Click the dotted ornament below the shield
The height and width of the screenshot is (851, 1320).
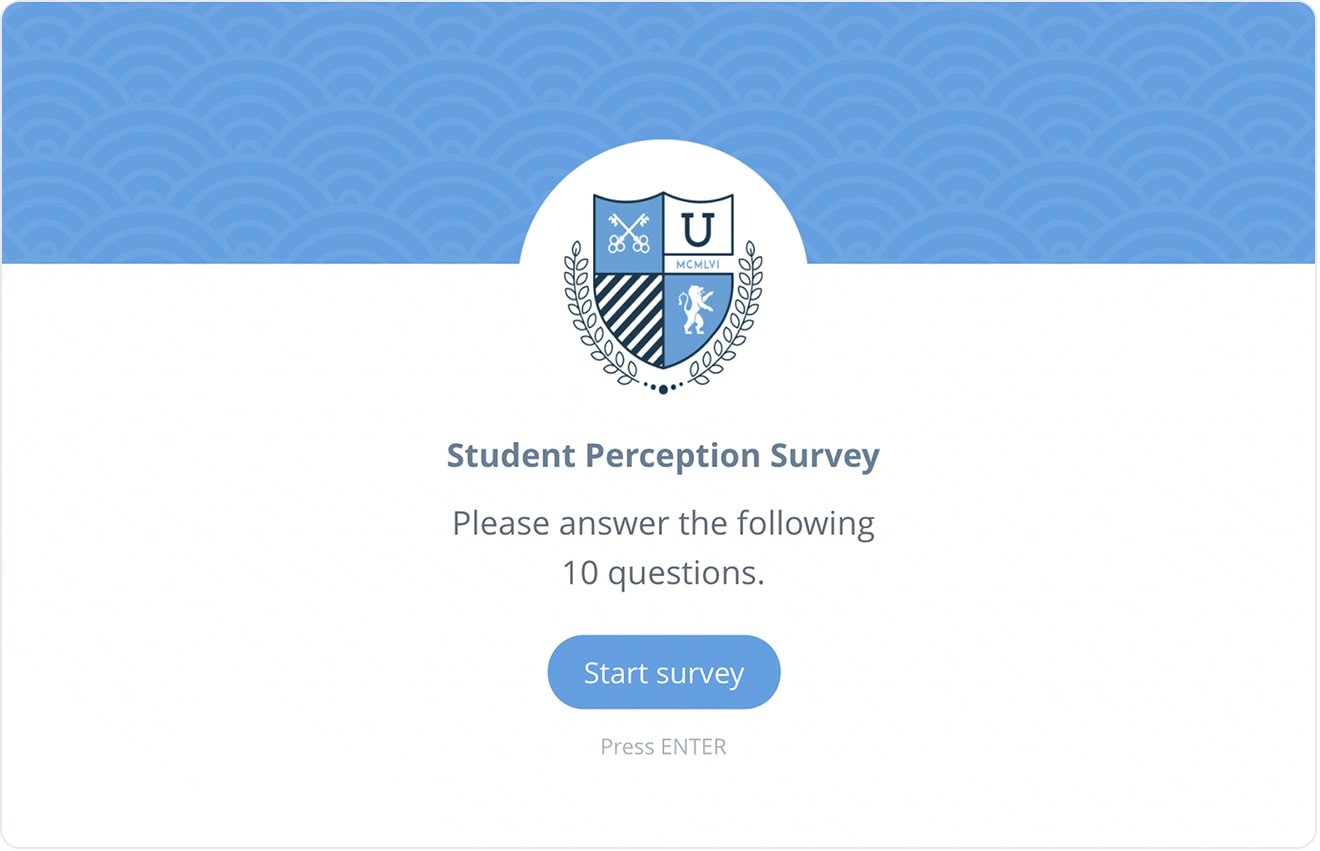(663, 388)
